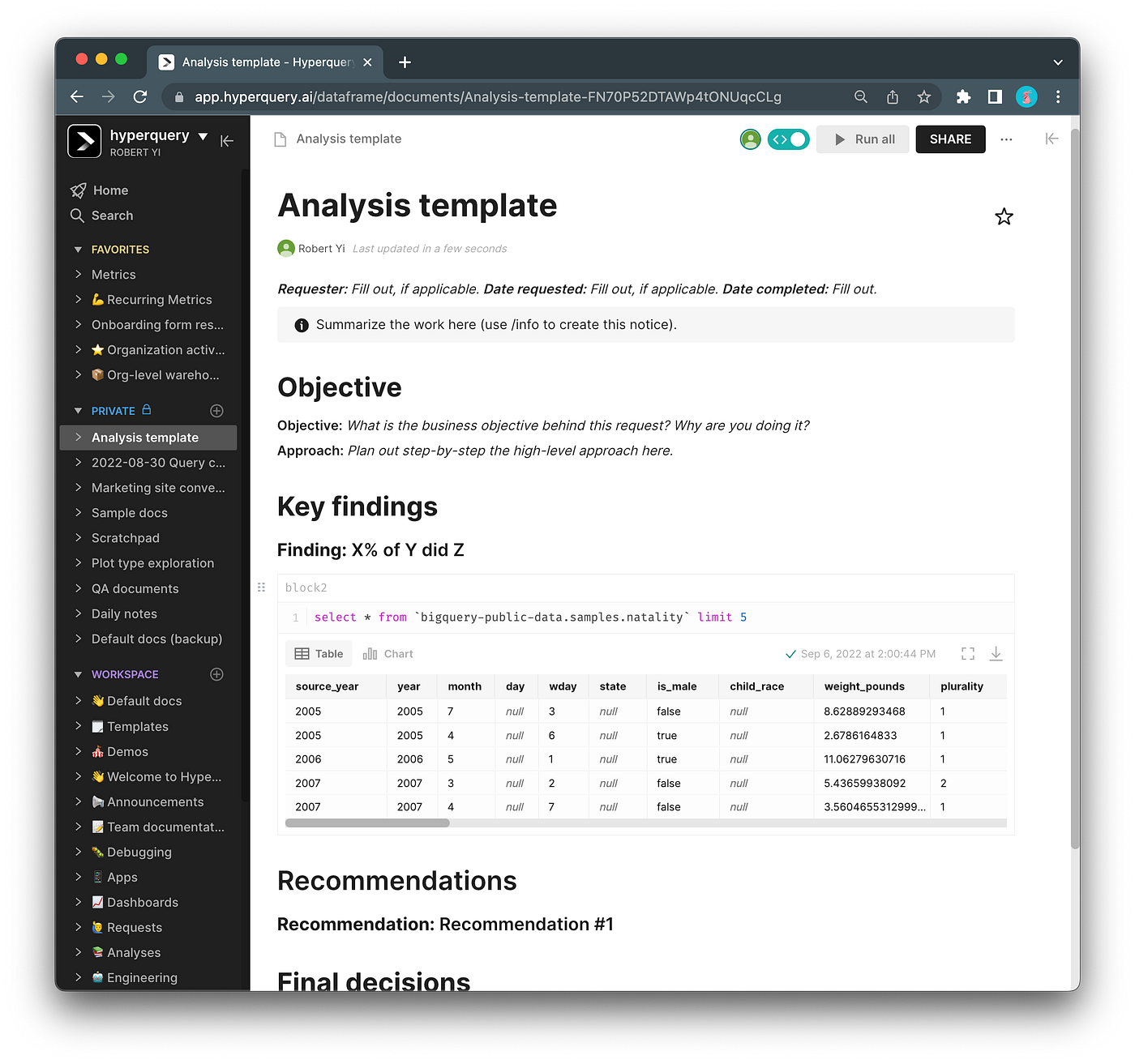The height and width of the screenshot is (1064, 1135).
Task: Share the Analysis template document
Action: click(949, 139)
